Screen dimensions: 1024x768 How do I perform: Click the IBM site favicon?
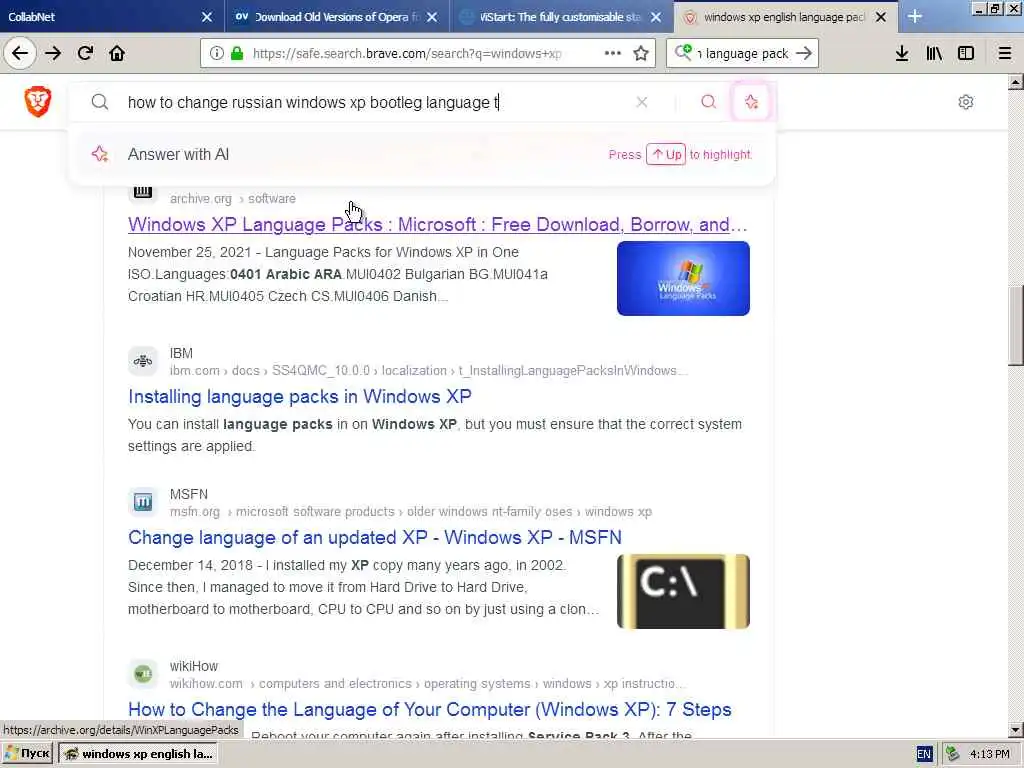143,361
